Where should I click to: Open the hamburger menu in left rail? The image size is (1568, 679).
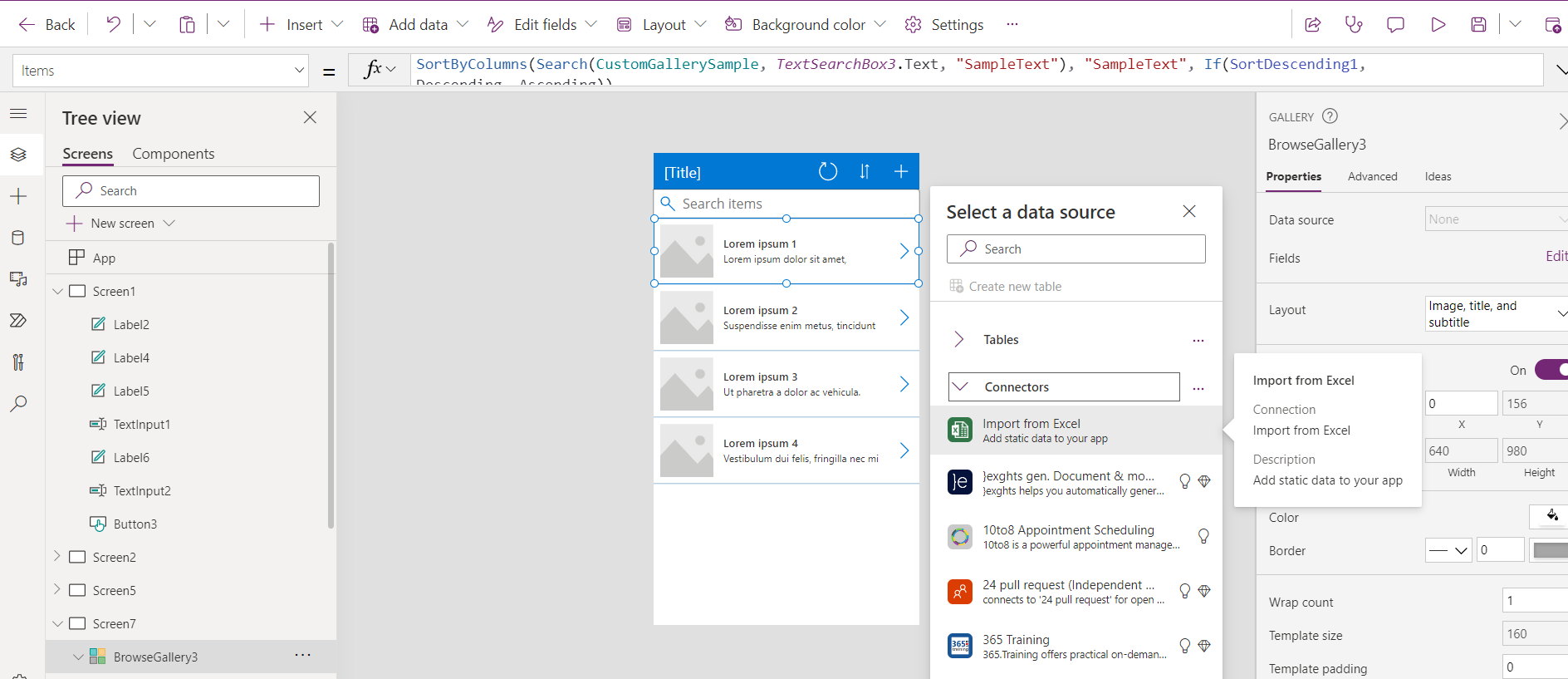pos(18,113)
